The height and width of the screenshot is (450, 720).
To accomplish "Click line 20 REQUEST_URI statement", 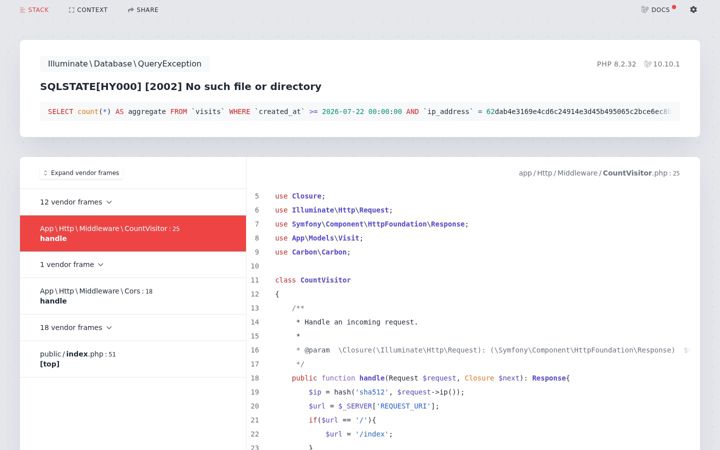I will pos(374,406).
